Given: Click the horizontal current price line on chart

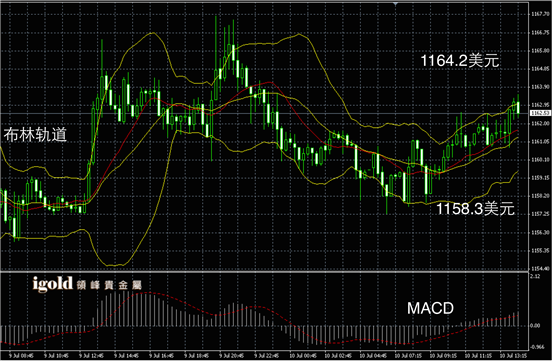Looking at the screenshot, I should click(264, 113).
